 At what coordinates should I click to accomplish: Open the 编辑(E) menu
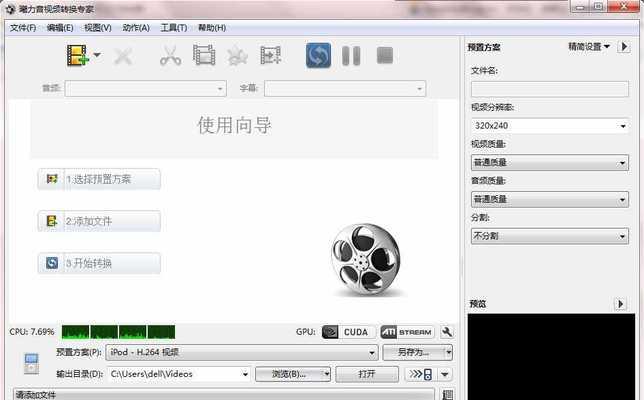(x=60, y=28)
